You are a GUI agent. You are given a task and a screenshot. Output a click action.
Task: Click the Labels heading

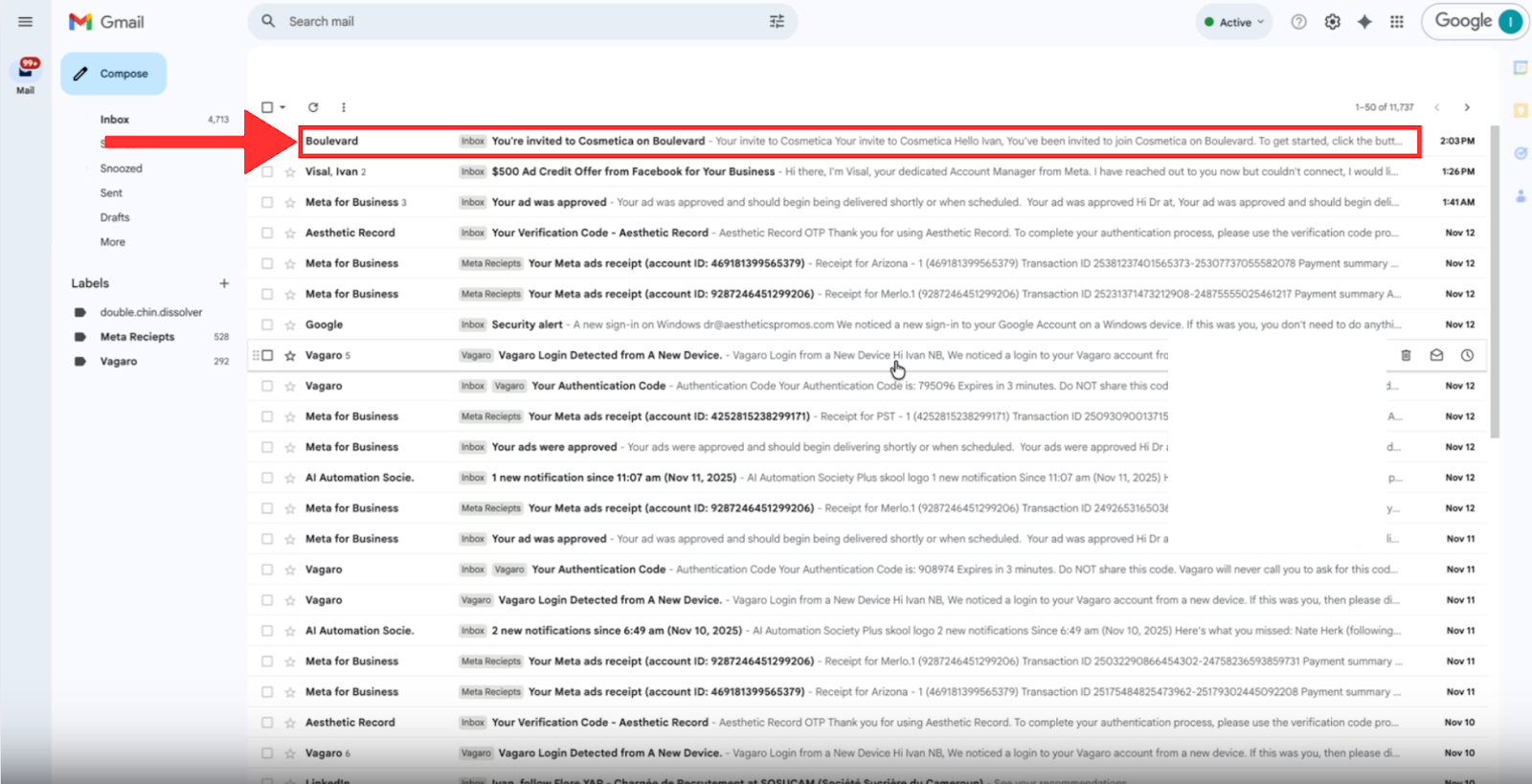pyautogui.click(x=90, y=283)
